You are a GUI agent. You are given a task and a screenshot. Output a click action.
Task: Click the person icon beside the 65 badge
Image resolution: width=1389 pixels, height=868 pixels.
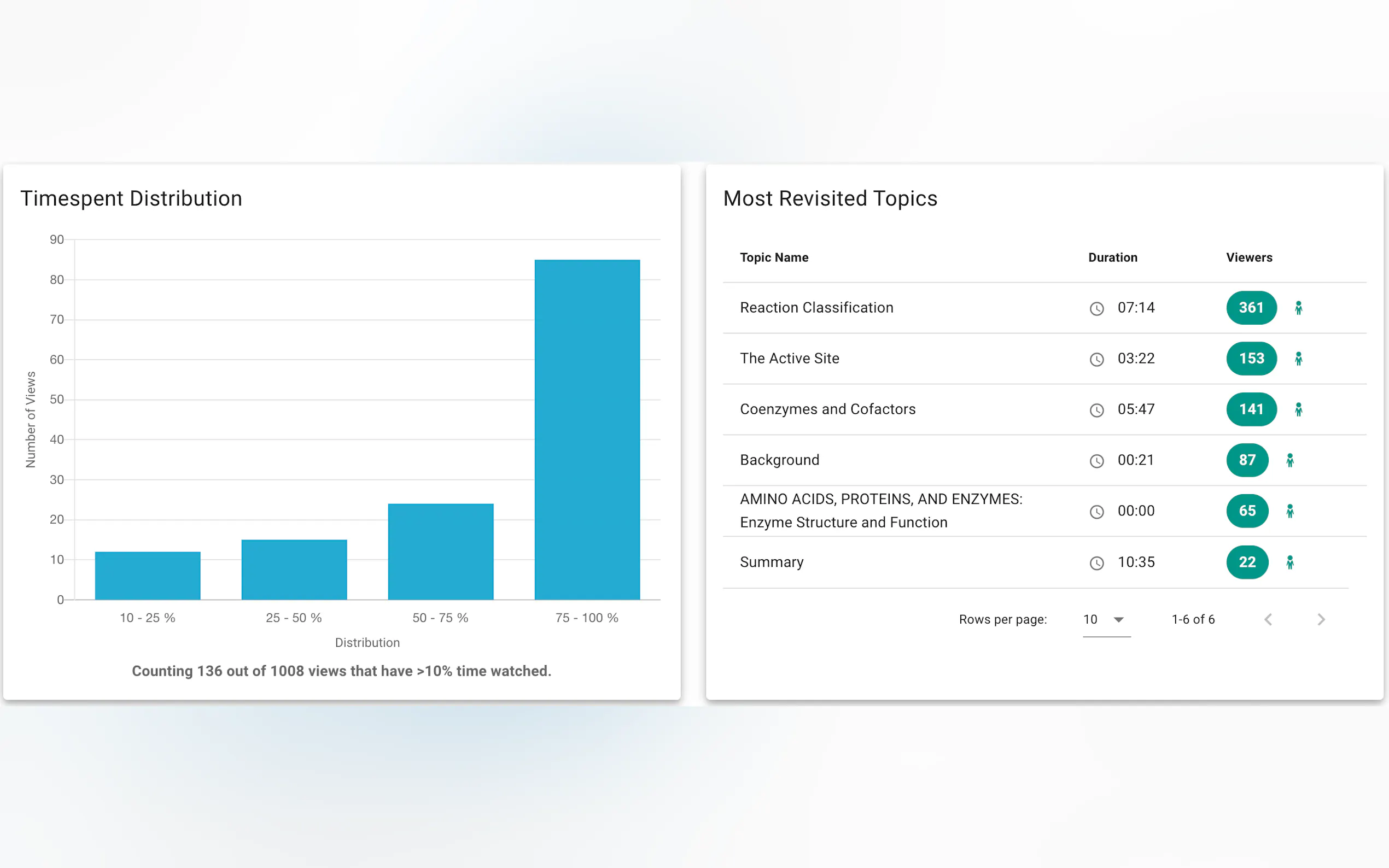click(1289, 511)
